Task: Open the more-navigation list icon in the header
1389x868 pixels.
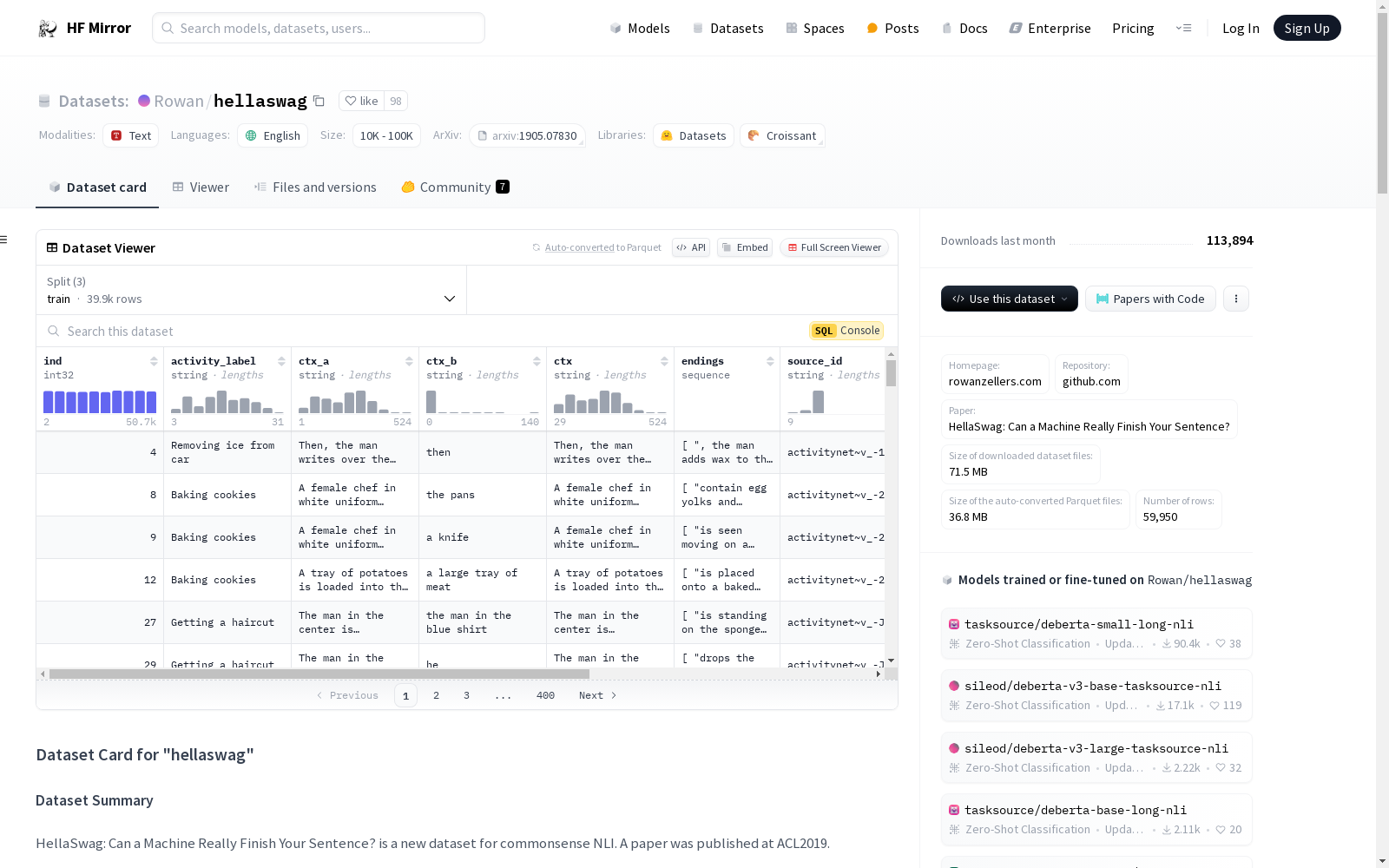Action: pos(1183,28)
